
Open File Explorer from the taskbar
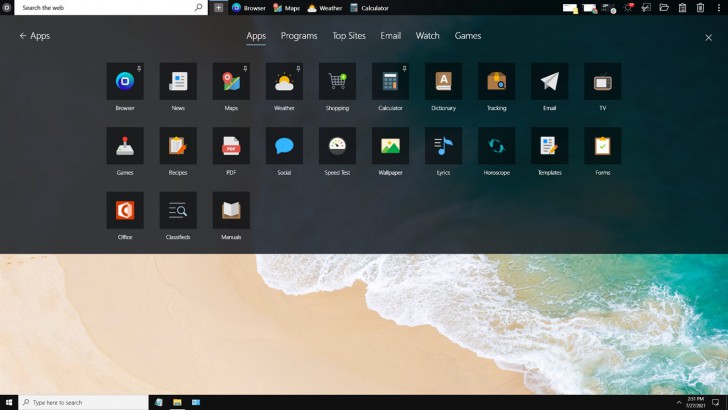point(177,403)
